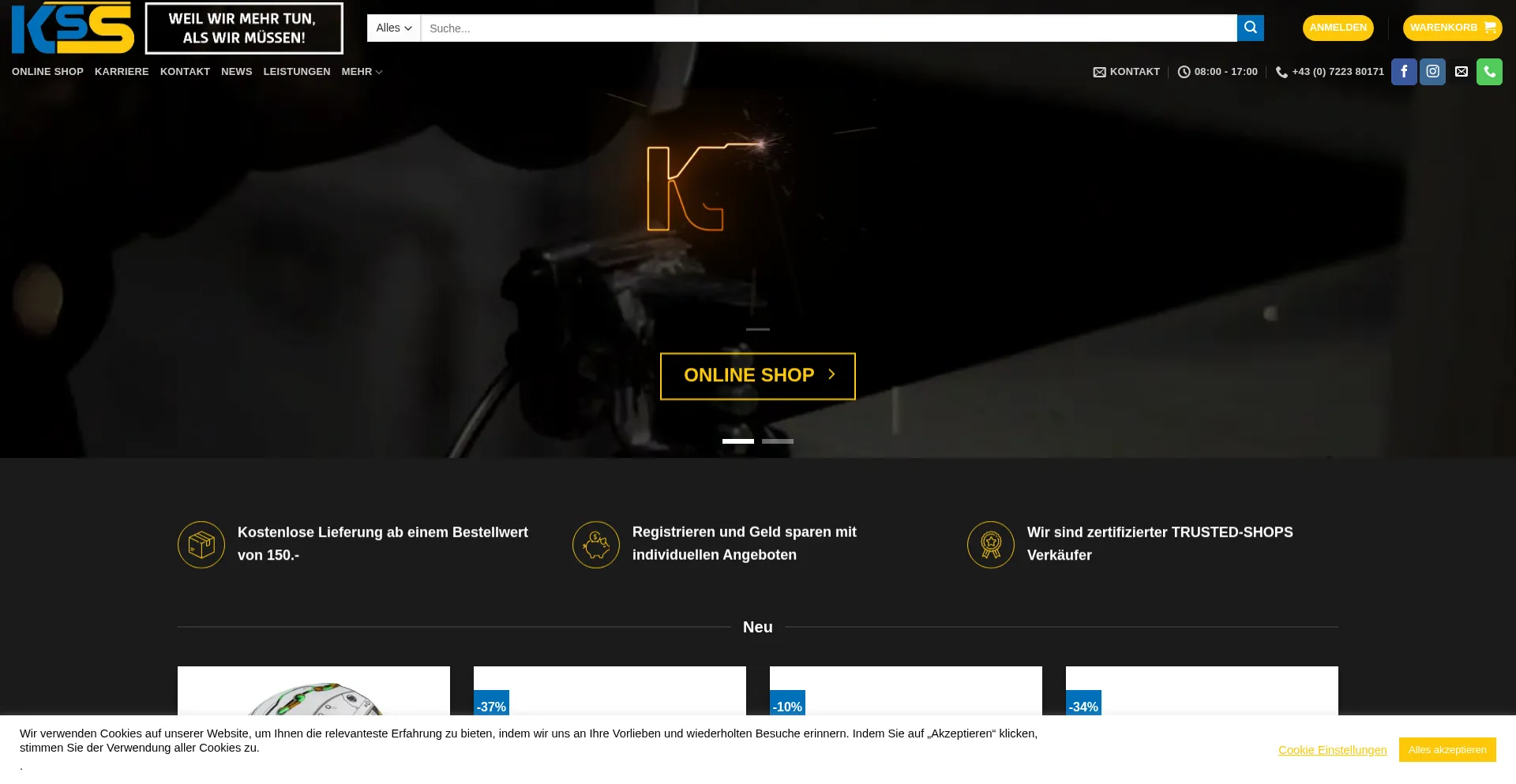
Task: Open the product with -10% badge
Action: click(x=906, y=692)
